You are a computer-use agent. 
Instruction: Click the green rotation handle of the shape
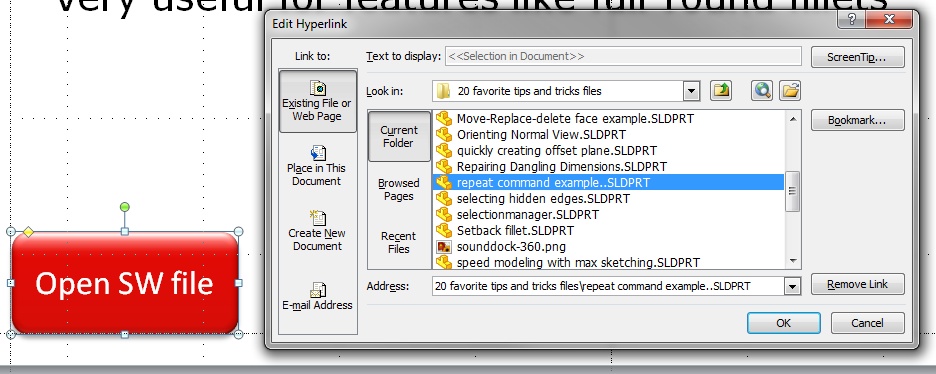tap(125, 207)
